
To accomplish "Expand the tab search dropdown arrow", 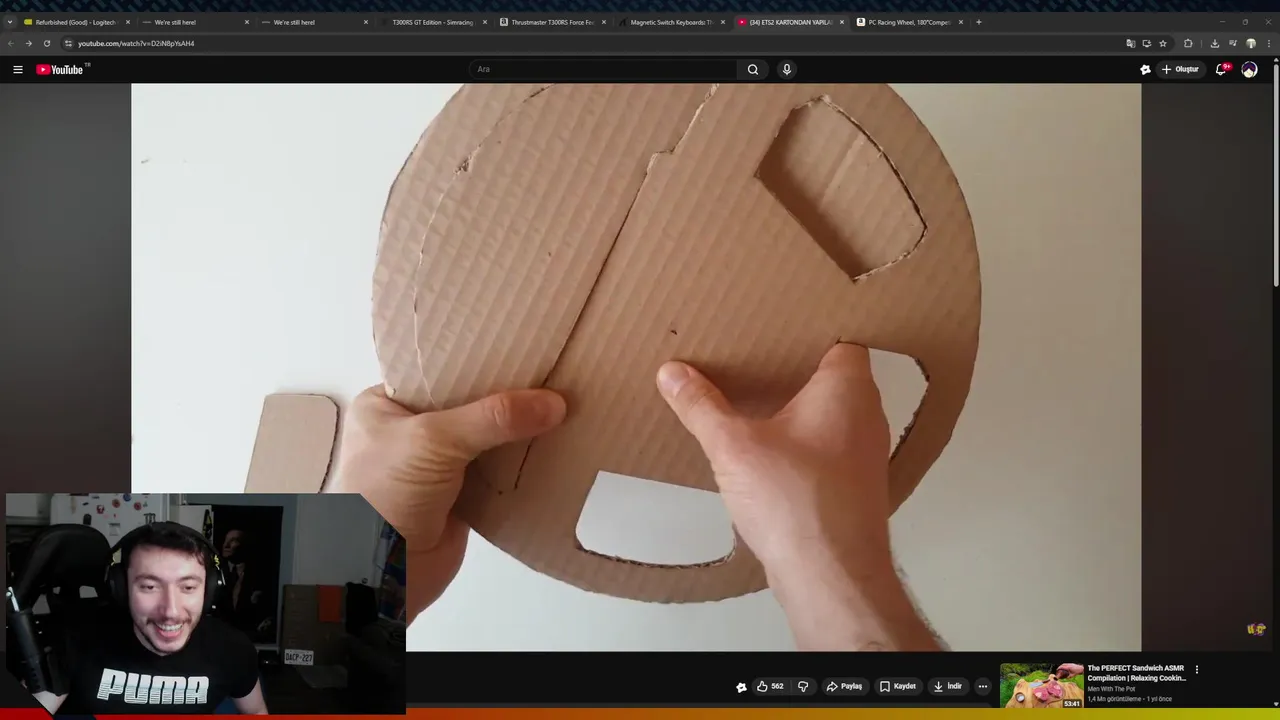I will tap(10, 22).
